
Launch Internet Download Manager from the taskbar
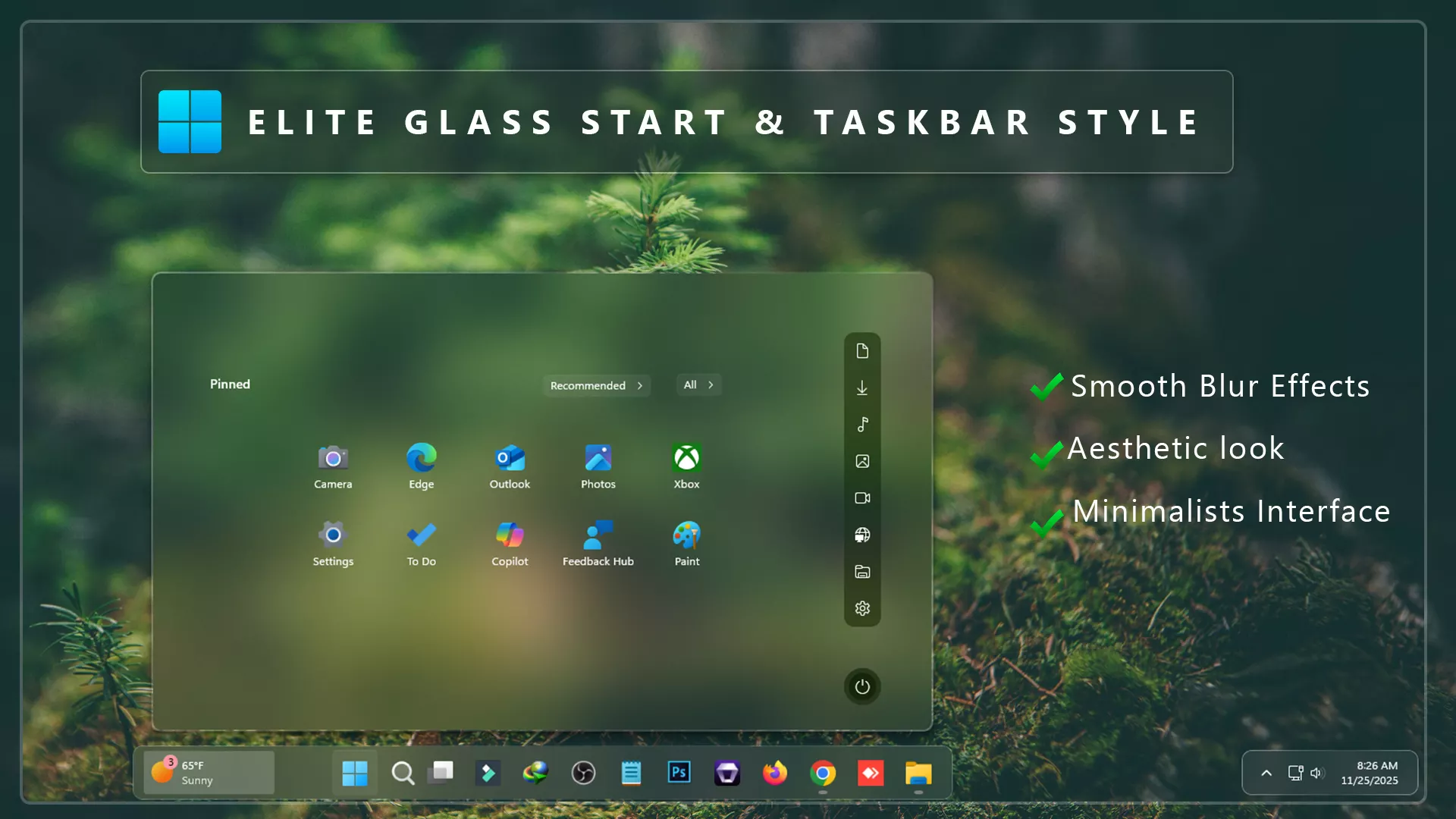coord(536,773)
